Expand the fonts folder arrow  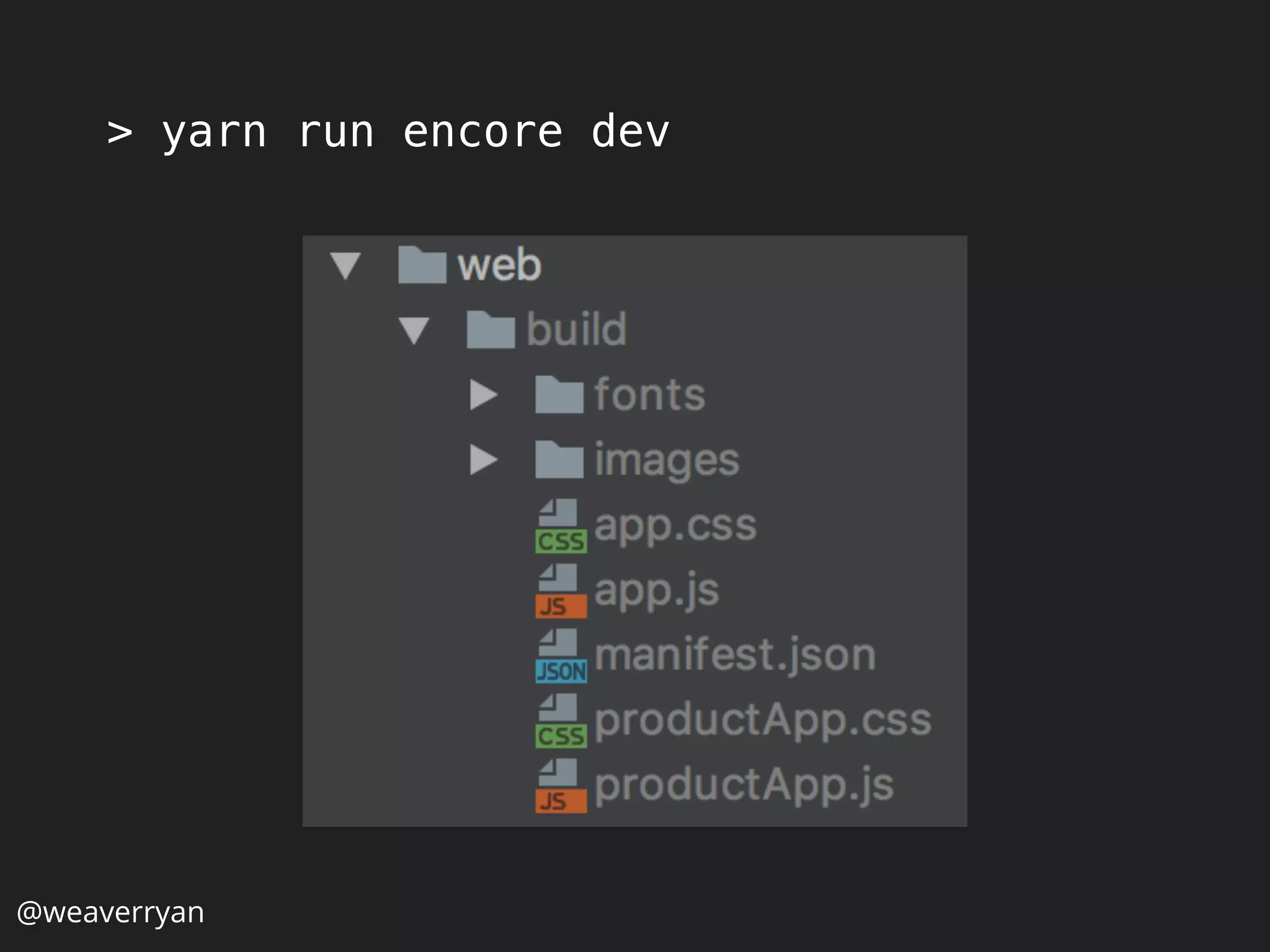point(484,395)
